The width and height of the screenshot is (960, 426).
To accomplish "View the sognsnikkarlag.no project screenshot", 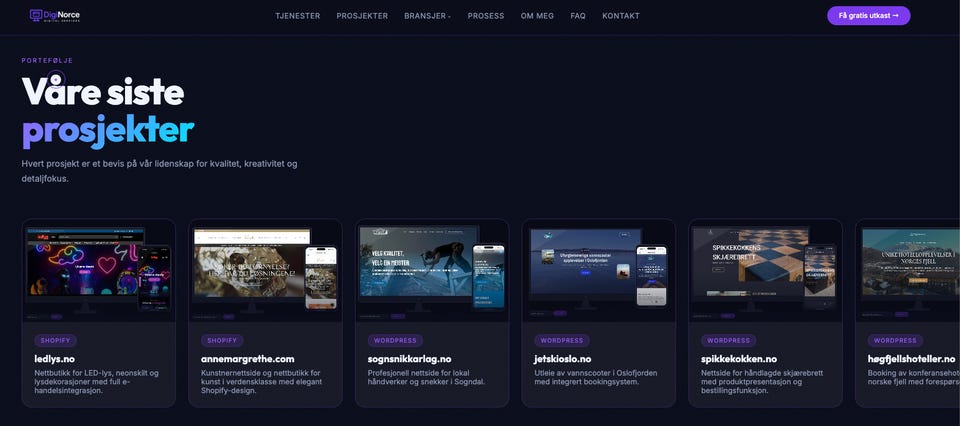I will (432, 271).
